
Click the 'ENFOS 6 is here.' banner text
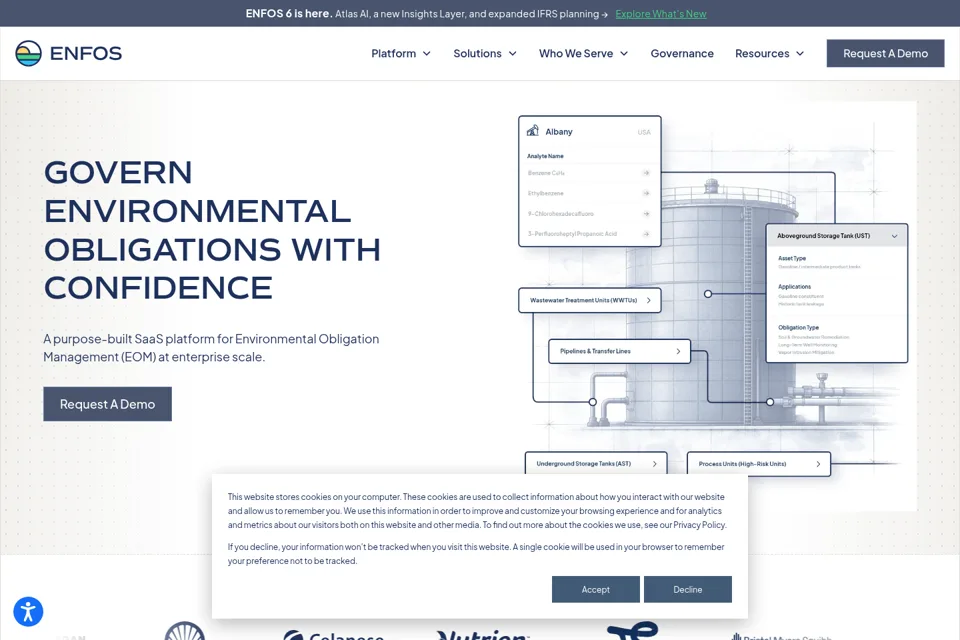(289, 13)
